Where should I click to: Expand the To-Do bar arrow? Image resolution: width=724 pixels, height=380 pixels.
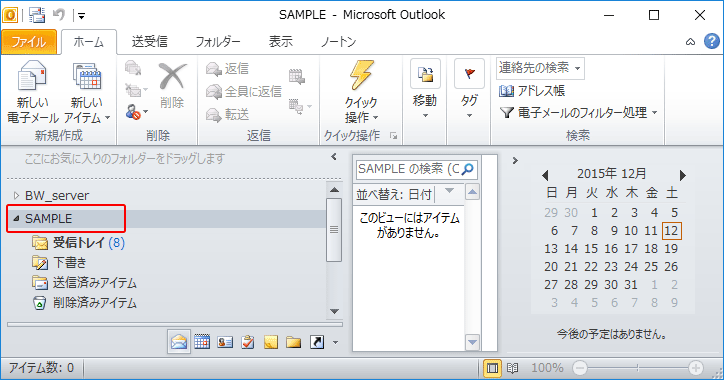[x=515, y=161]
